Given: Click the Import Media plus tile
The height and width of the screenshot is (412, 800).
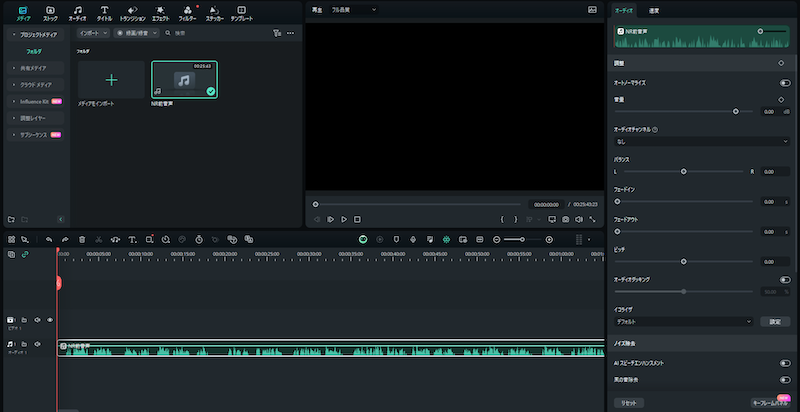Looking at the screenshot, I should point(111,80).
